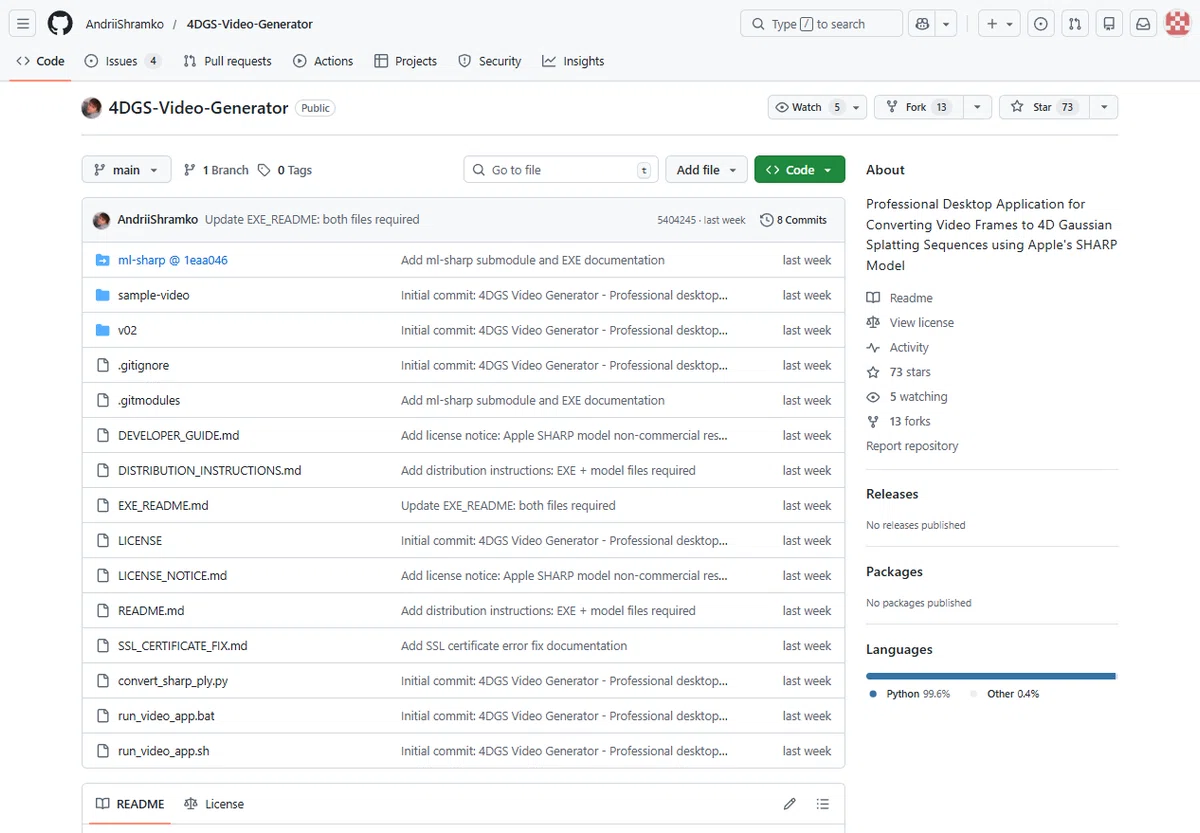
Task: Switch to the Issues tab
Action: (x=123, y=61)
